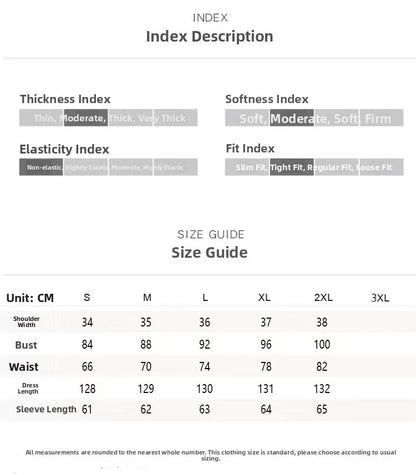Click the Loose Fit segment
Screen dimensions: 416x475
tap(382, 167)
